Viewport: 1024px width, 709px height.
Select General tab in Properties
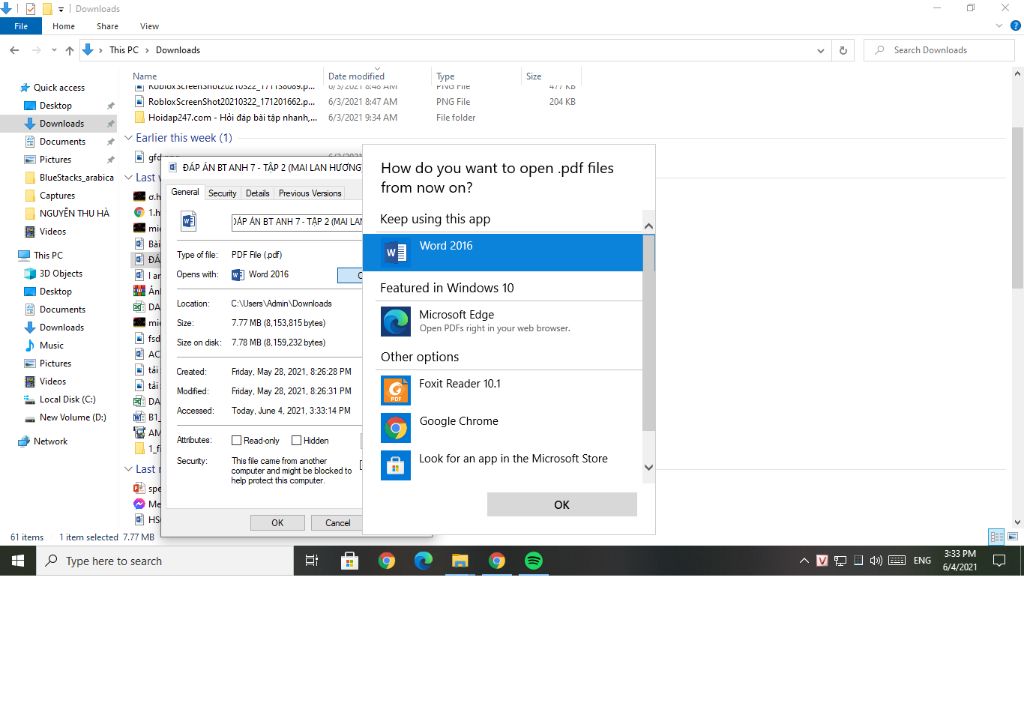coord(185,192)
